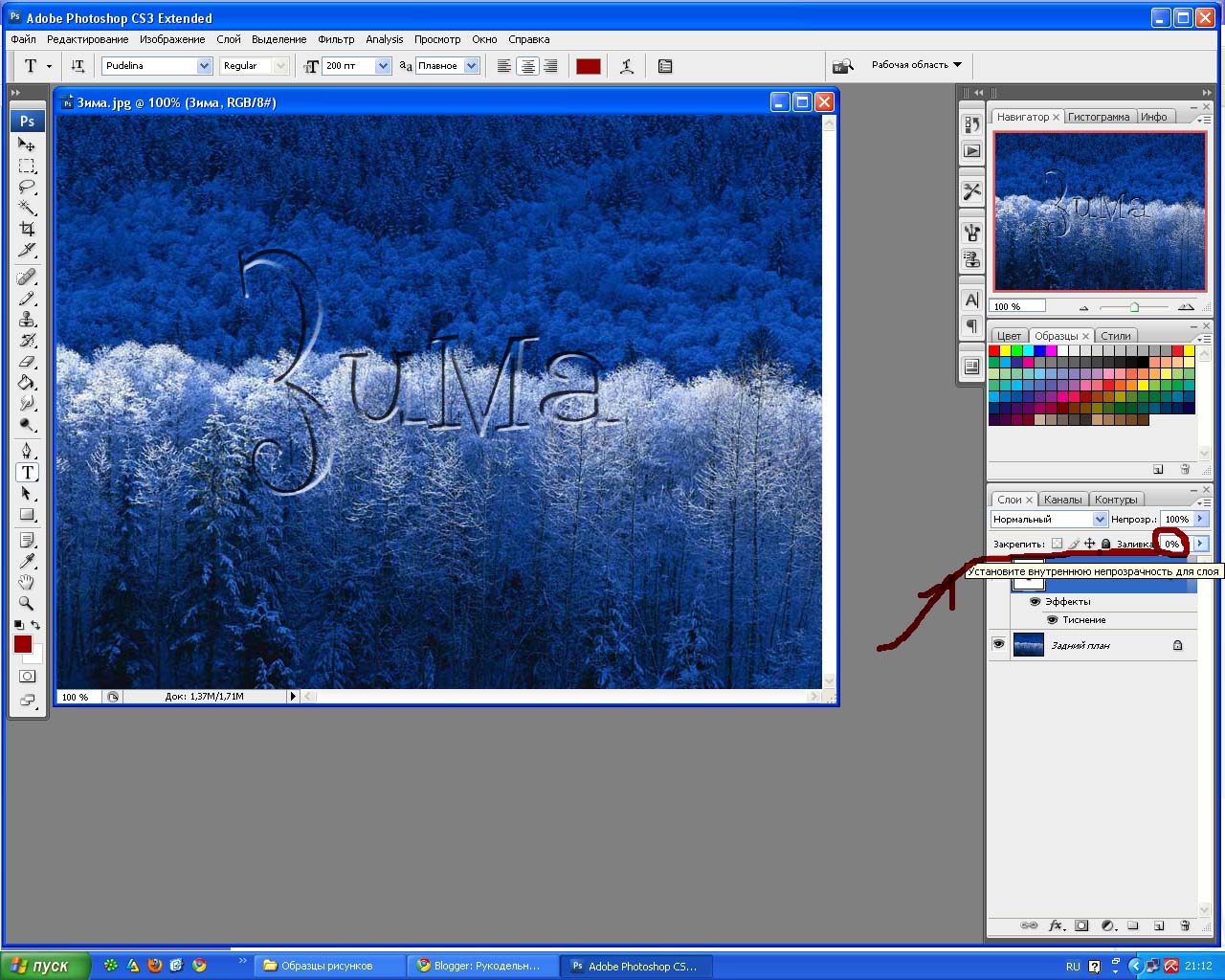This screenshot has width=1225, height=980.
Task: Select the Eraser tool
Action: 27,362
